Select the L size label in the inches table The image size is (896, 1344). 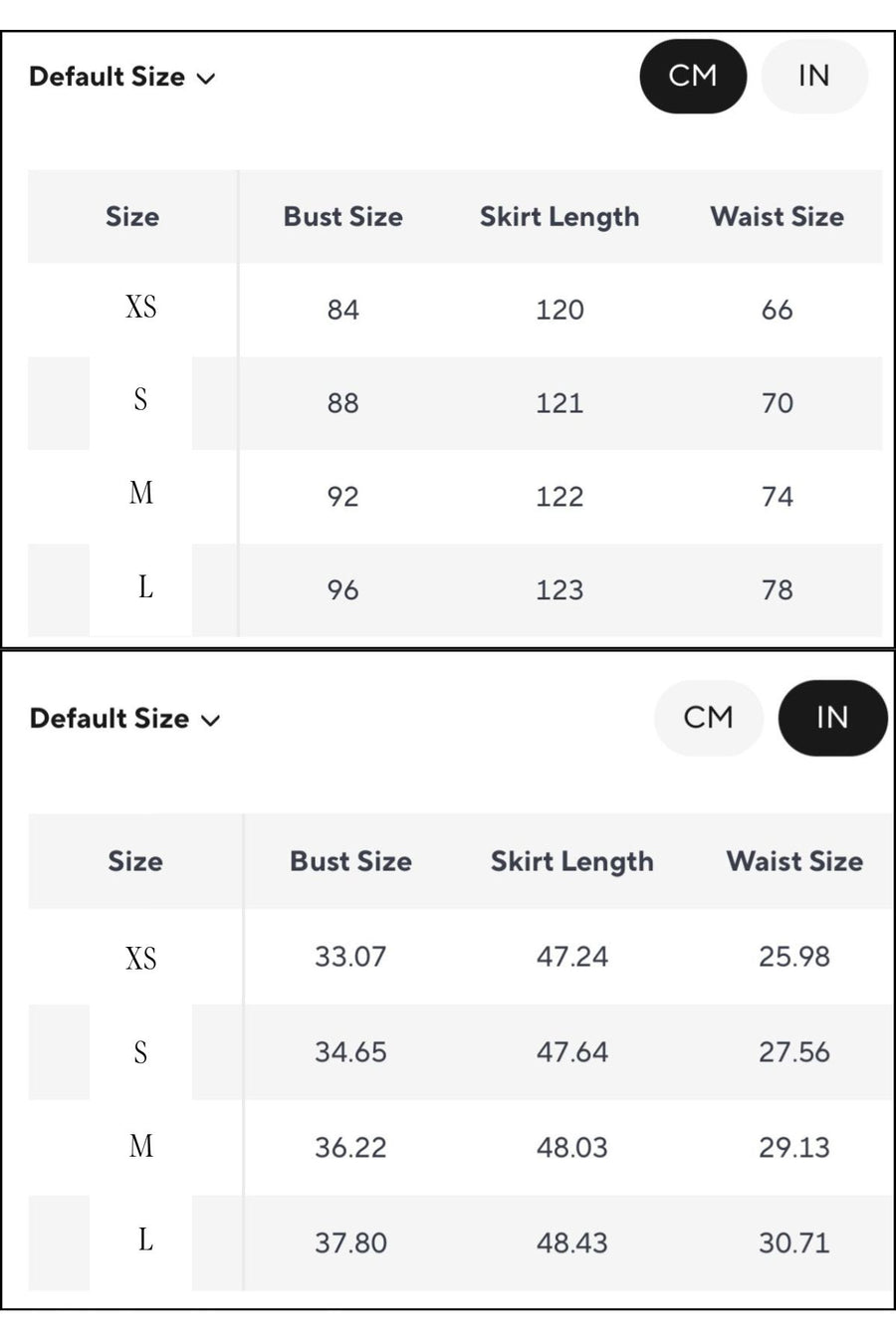tap(145, 1239)
